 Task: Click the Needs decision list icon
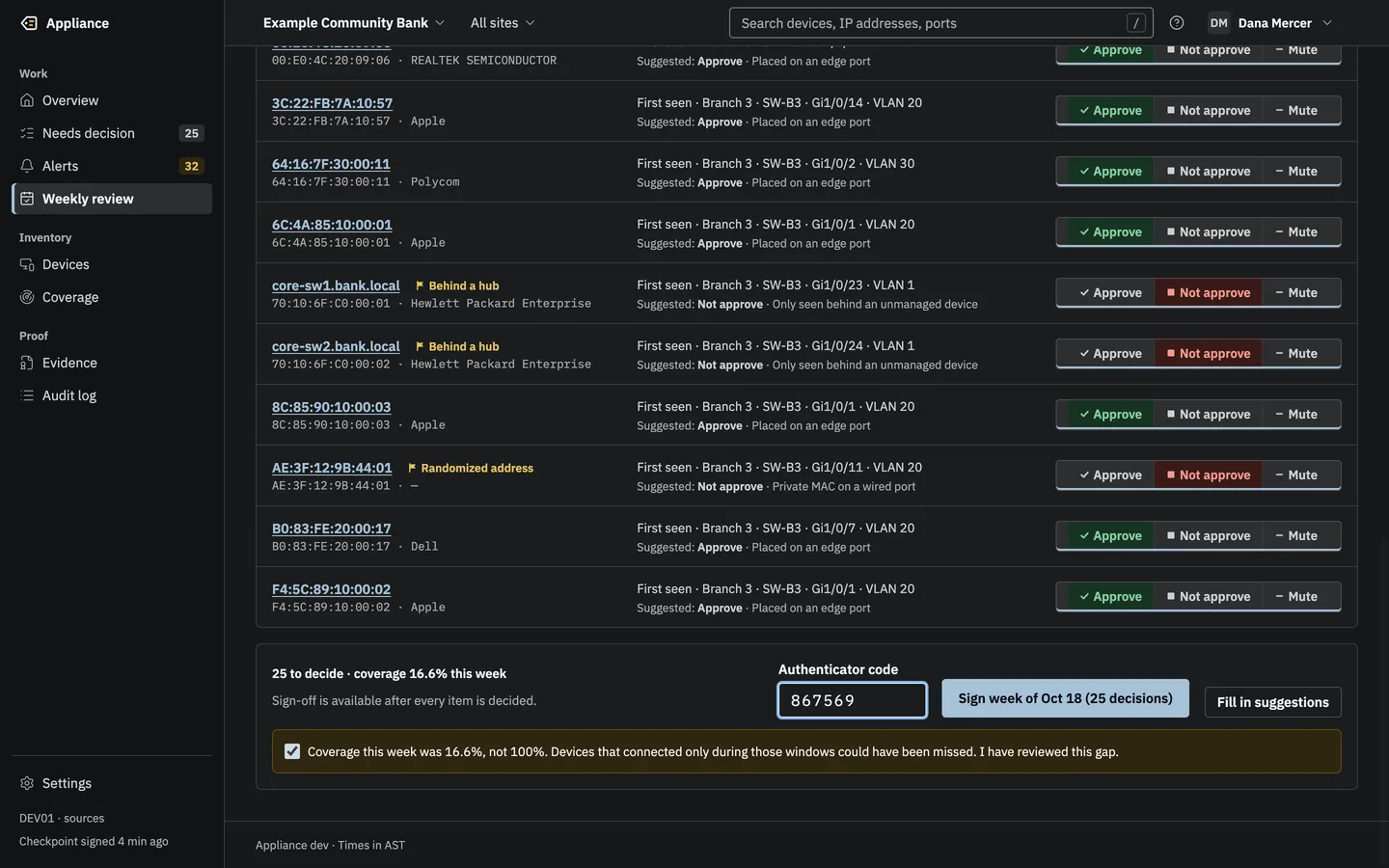pos(27,133)
